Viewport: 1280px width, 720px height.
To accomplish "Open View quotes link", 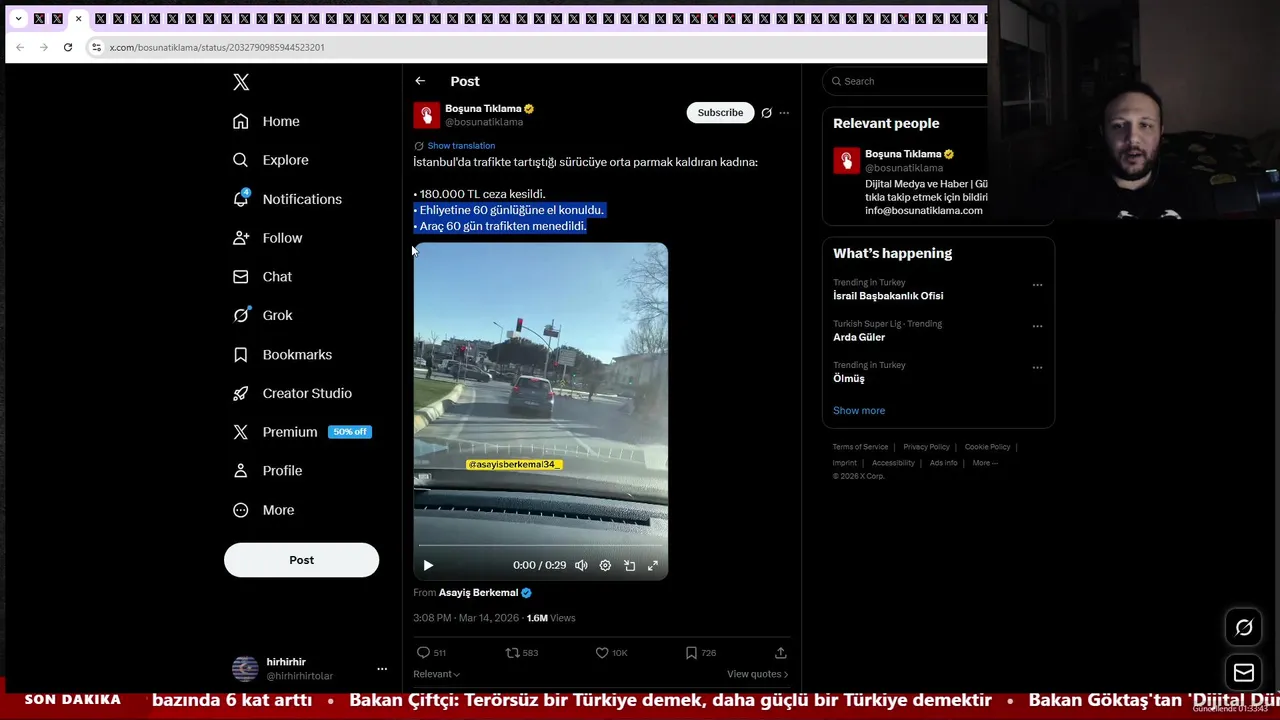I will (757, 674).
